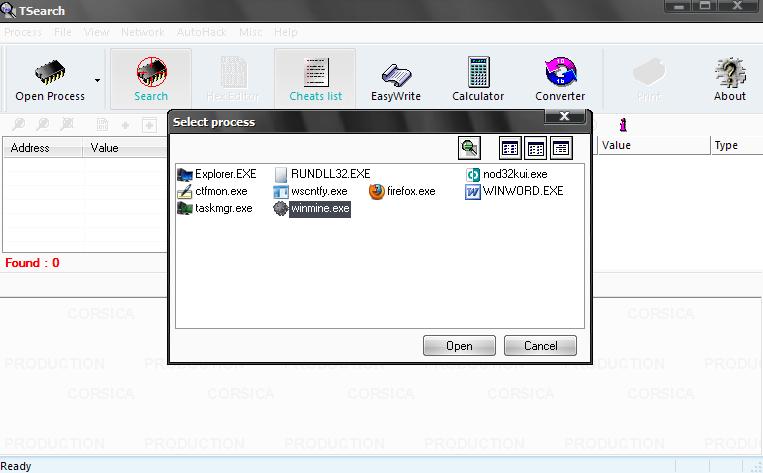
Task: Select nod32kui.exe in the process list
Action: 507,174
